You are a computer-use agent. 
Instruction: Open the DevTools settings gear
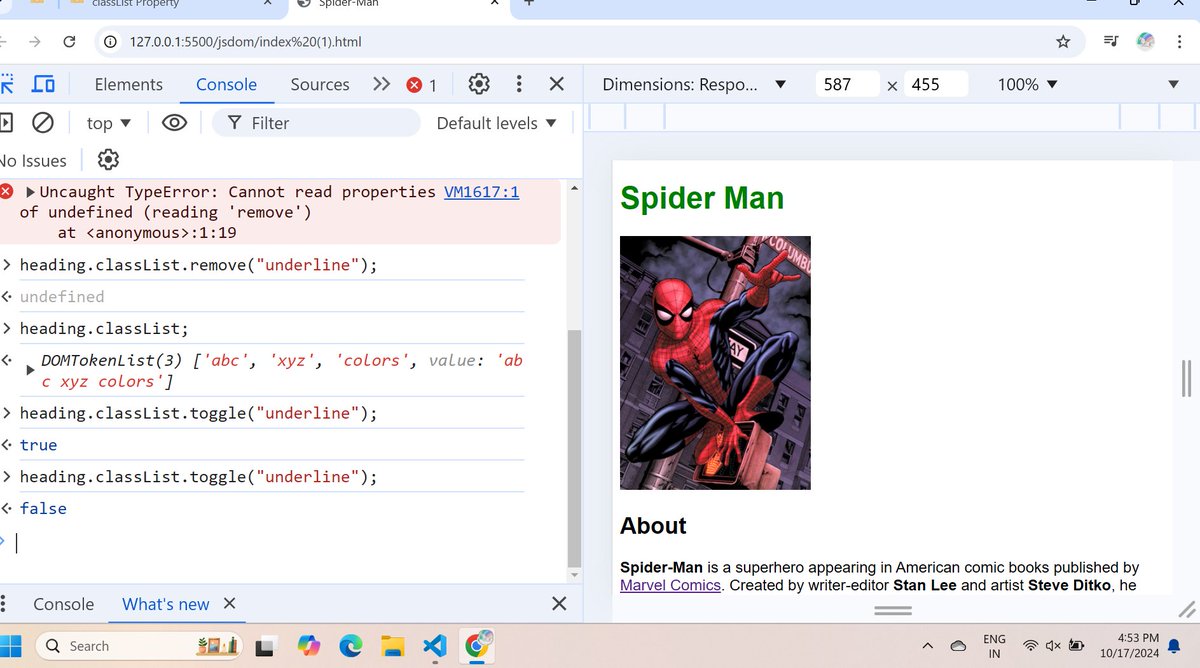point(478,84)
